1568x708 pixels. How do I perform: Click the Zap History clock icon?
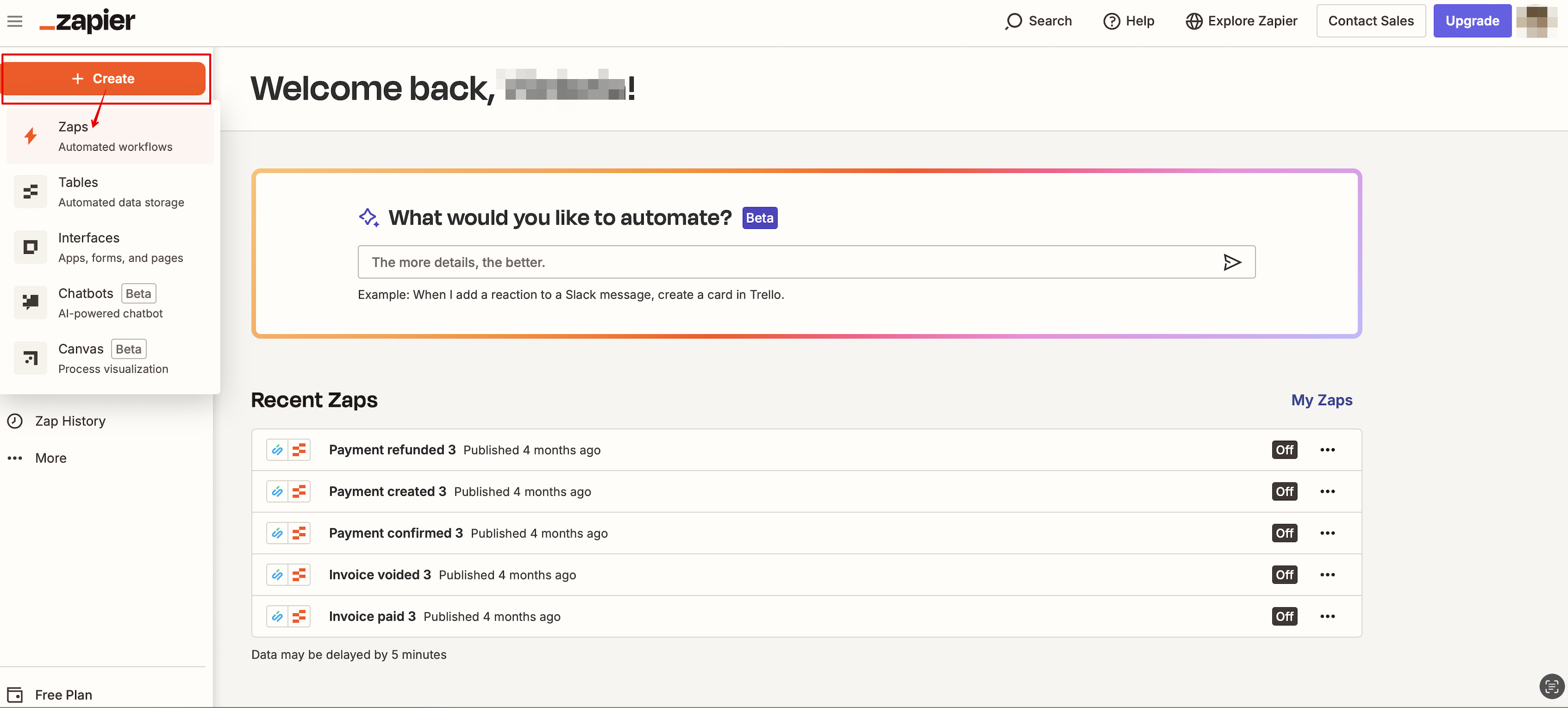15,421
